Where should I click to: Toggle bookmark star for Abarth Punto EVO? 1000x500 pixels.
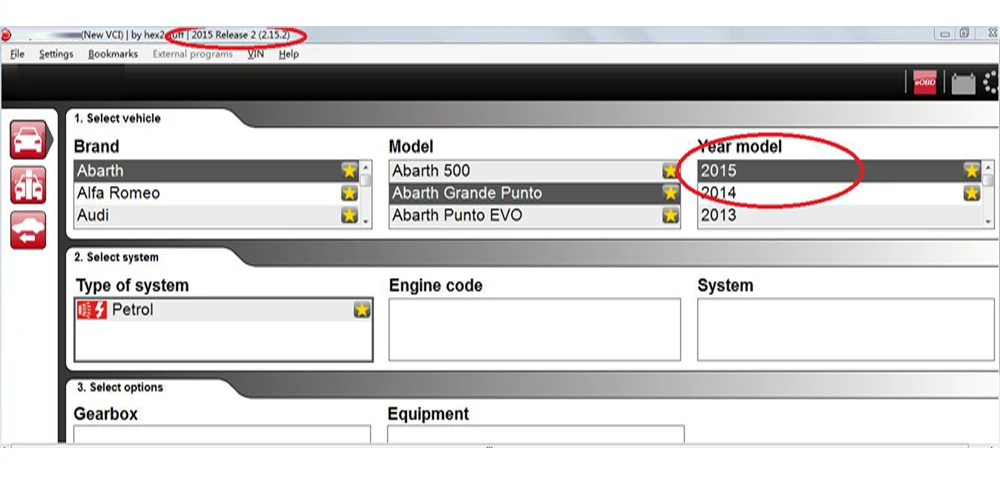(x=670, y=216)
